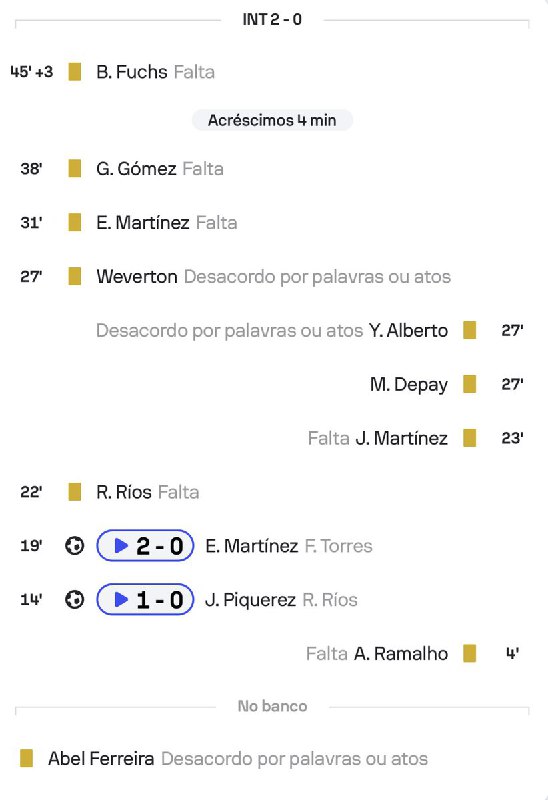
Task: Click Weverton's yellow card icon
Action: click(74, 277)
